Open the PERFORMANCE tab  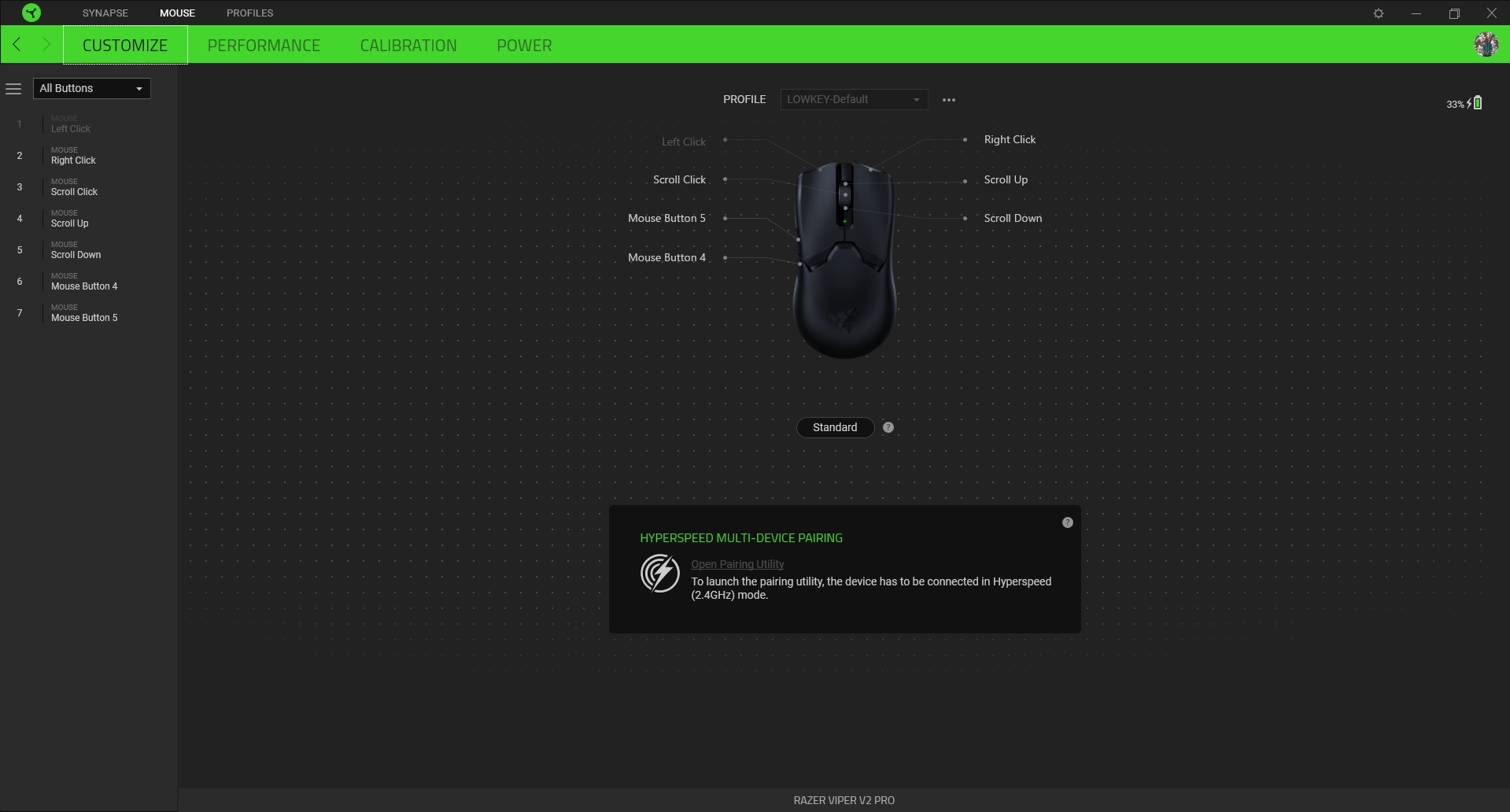(x=264, y=45)
